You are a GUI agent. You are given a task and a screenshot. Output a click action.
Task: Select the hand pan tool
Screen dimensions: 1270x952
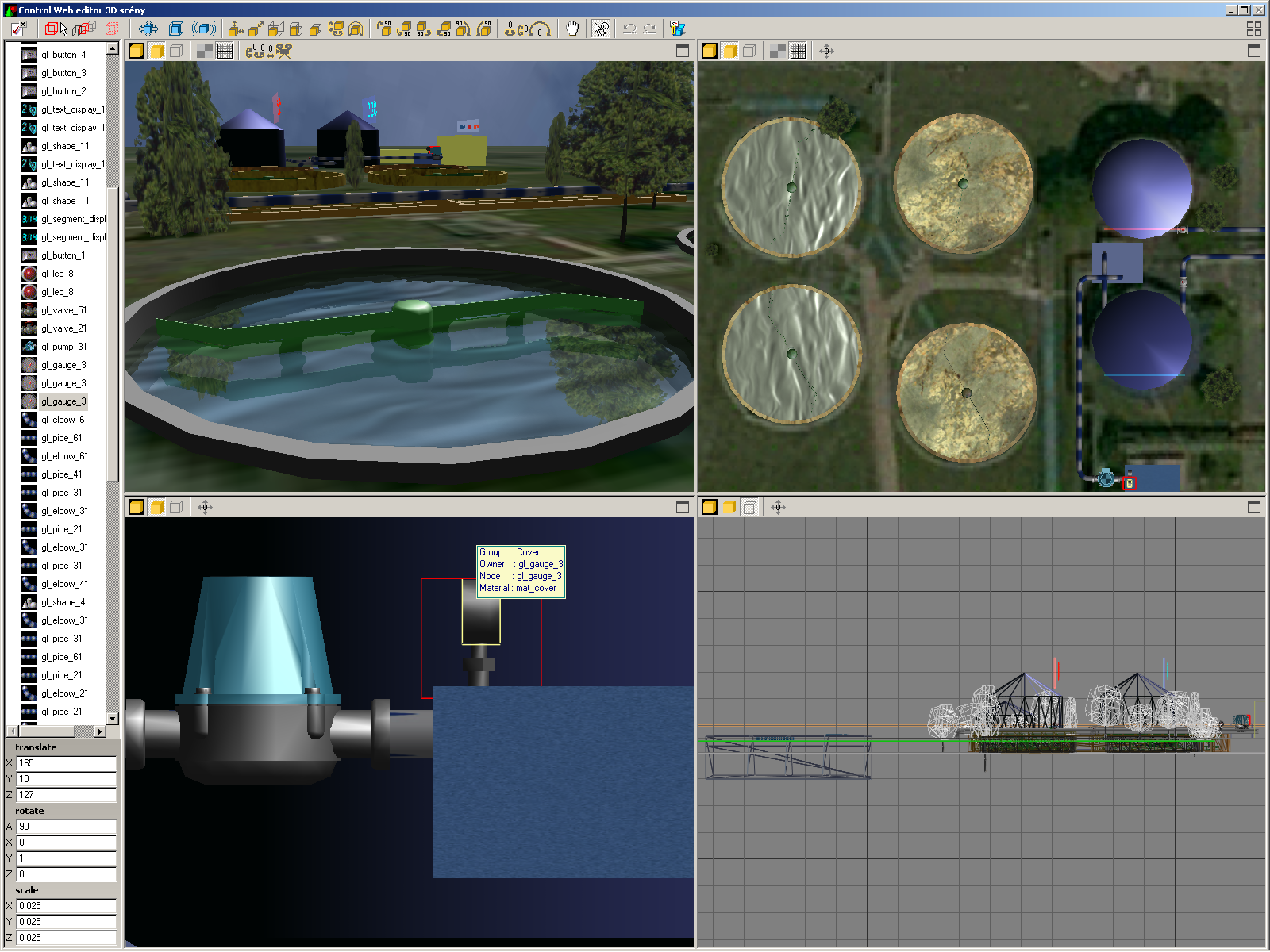(572, 29)
